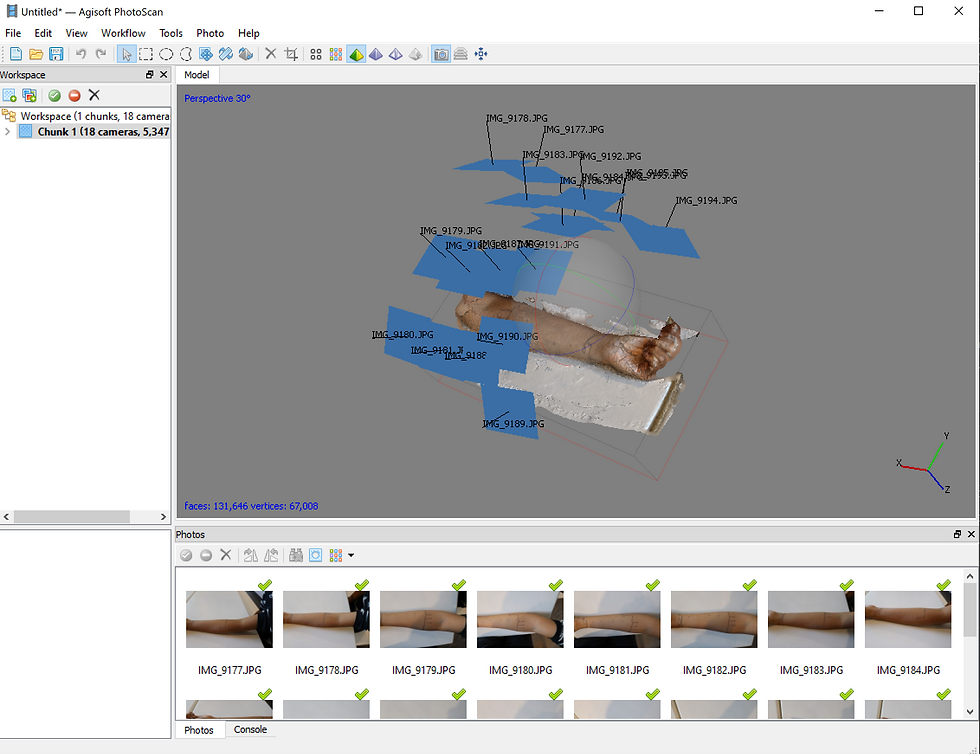Click the New project icon
980x754 pixels.
pyautogui.click(x=16, y=54)
